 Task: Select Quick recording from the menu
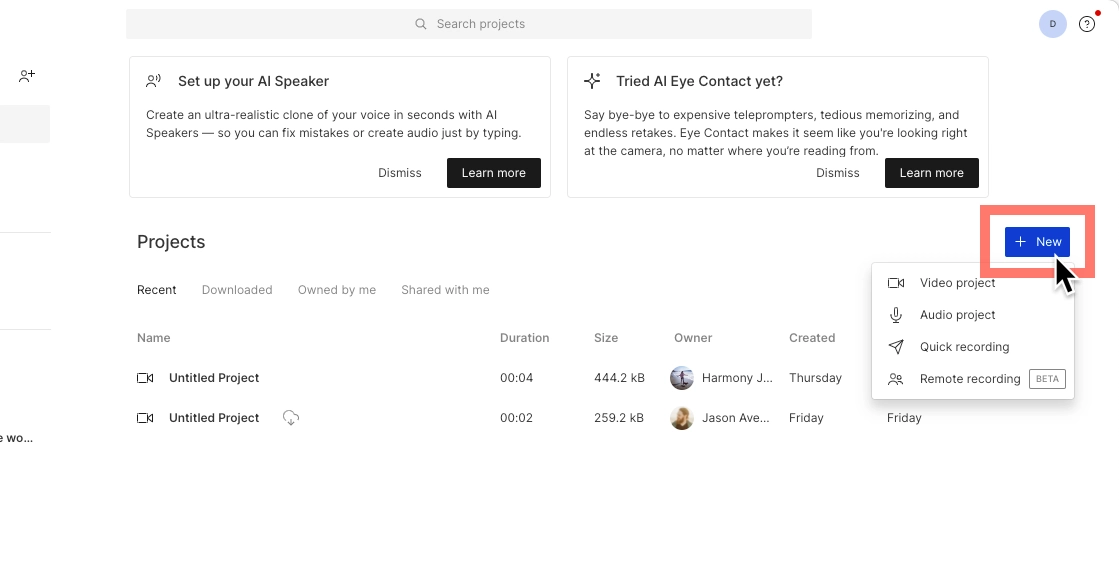tap(964, 347)
